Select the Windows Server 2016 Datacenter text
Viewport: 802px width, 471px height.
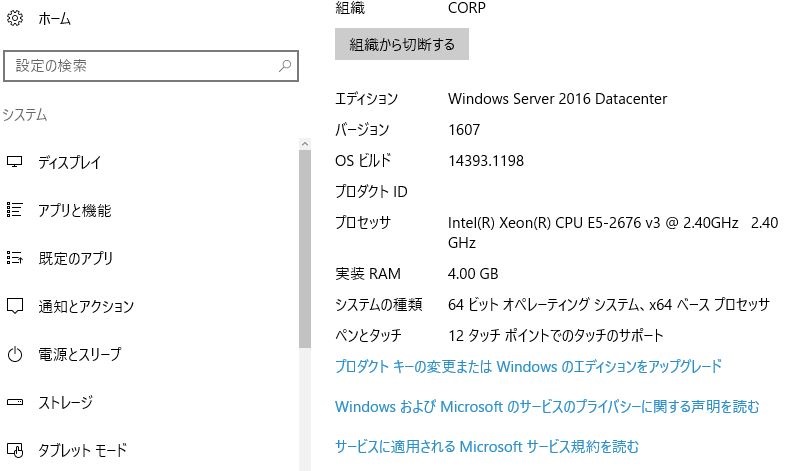click(558, 99)
